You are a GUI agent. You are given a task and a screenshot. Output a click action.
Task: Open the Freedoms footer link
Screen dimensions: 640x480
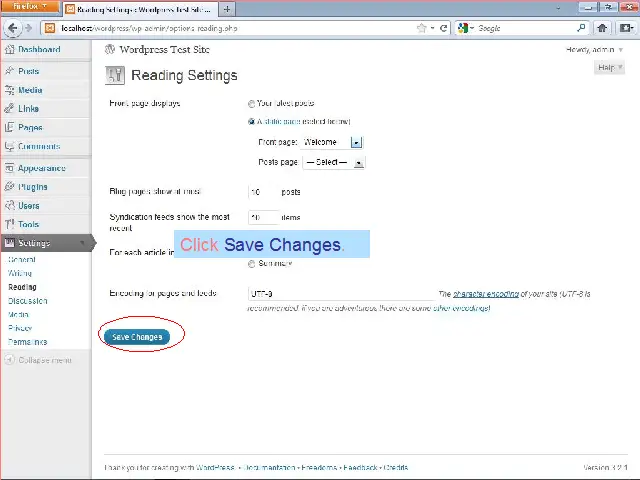(x=319, y=468)
